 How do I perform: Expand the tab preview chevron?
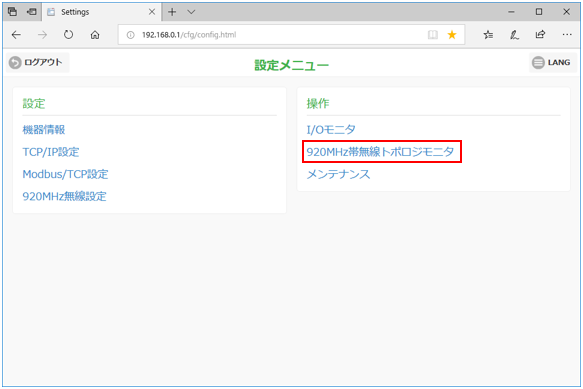[191, 12]
